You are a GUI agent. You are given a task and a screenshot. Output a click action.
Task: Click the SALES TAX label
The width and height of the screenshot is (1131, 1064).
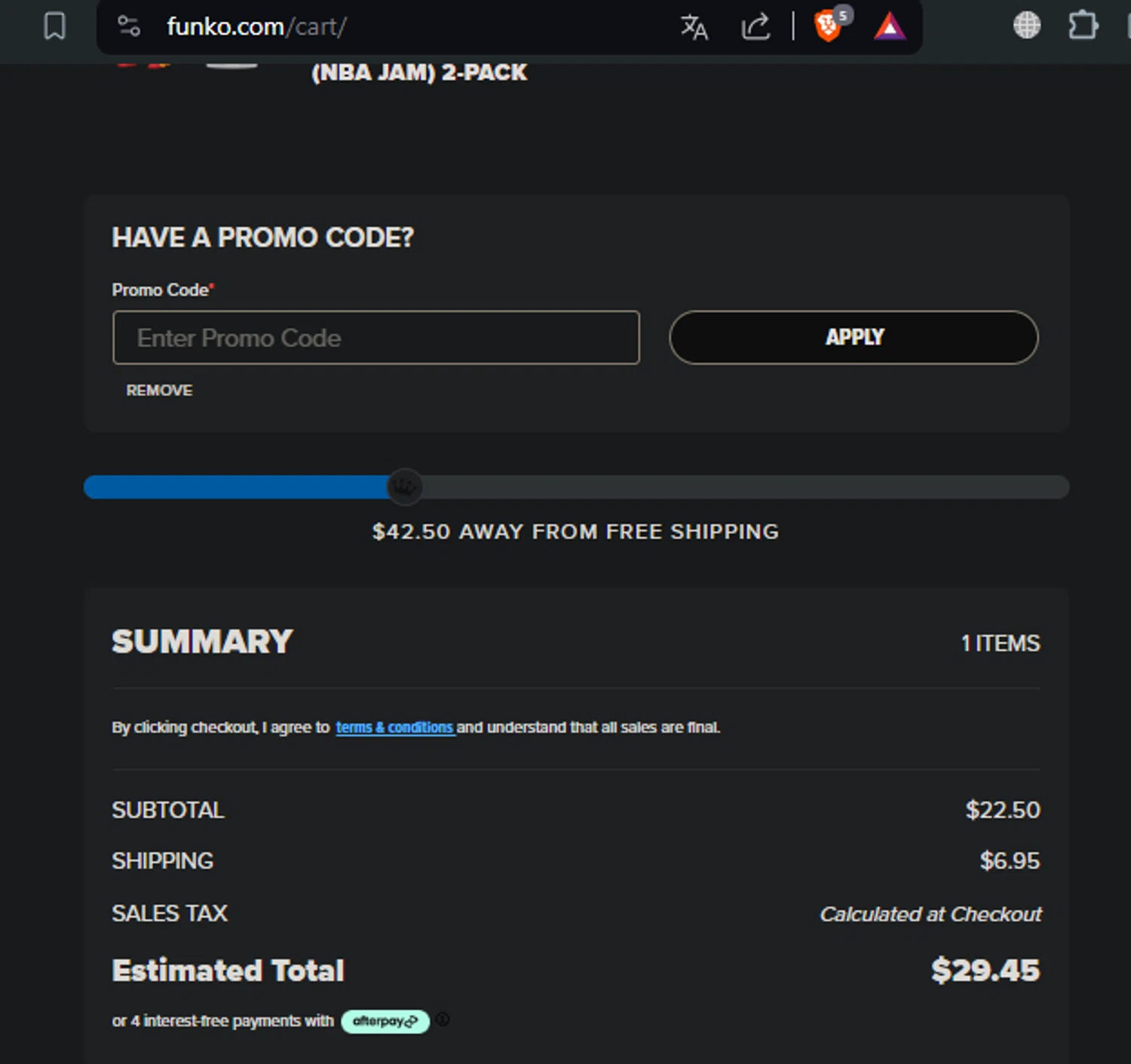coord(170,913)
